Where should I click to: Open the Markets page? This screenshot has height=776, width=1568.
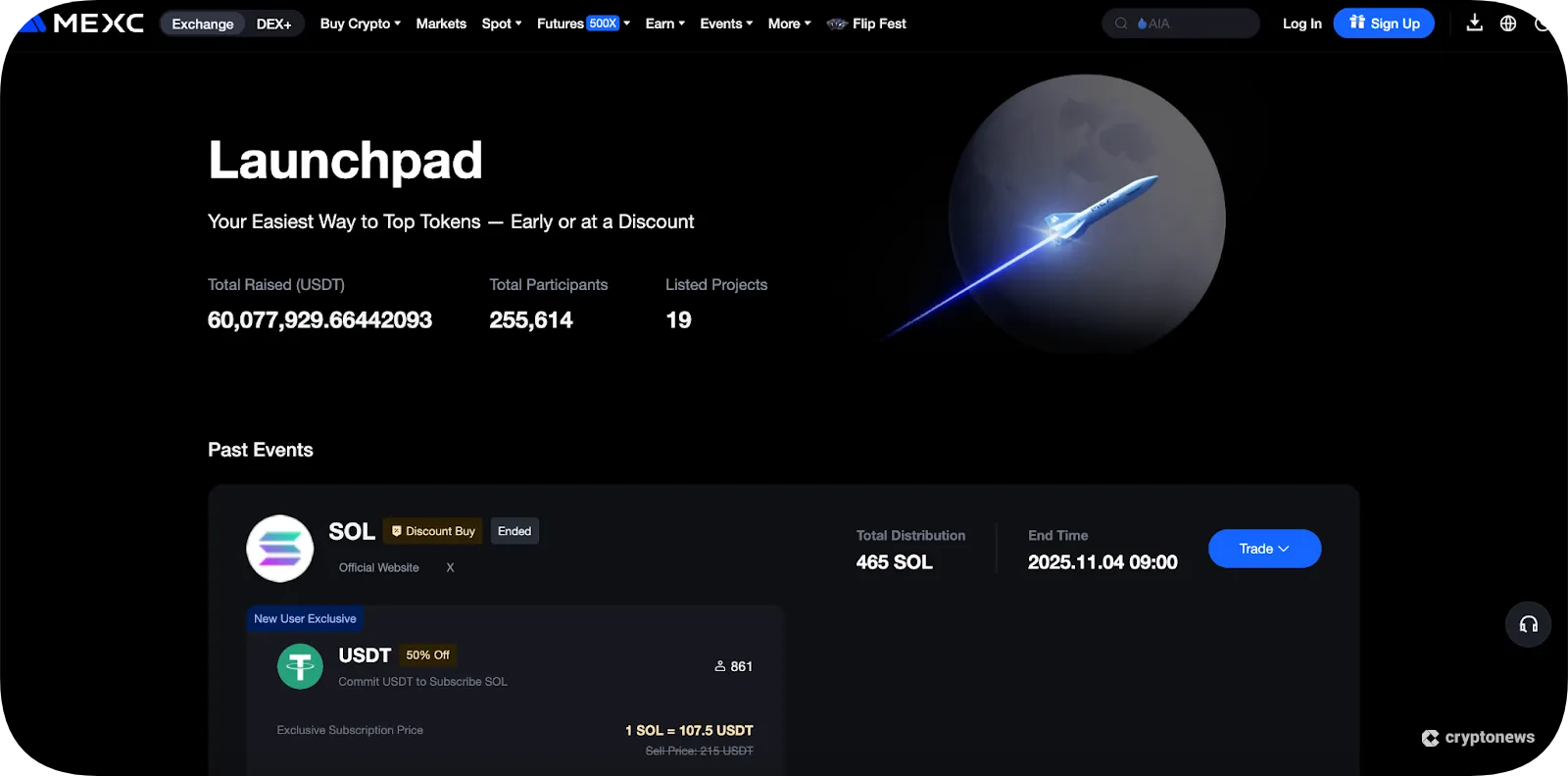441,24
